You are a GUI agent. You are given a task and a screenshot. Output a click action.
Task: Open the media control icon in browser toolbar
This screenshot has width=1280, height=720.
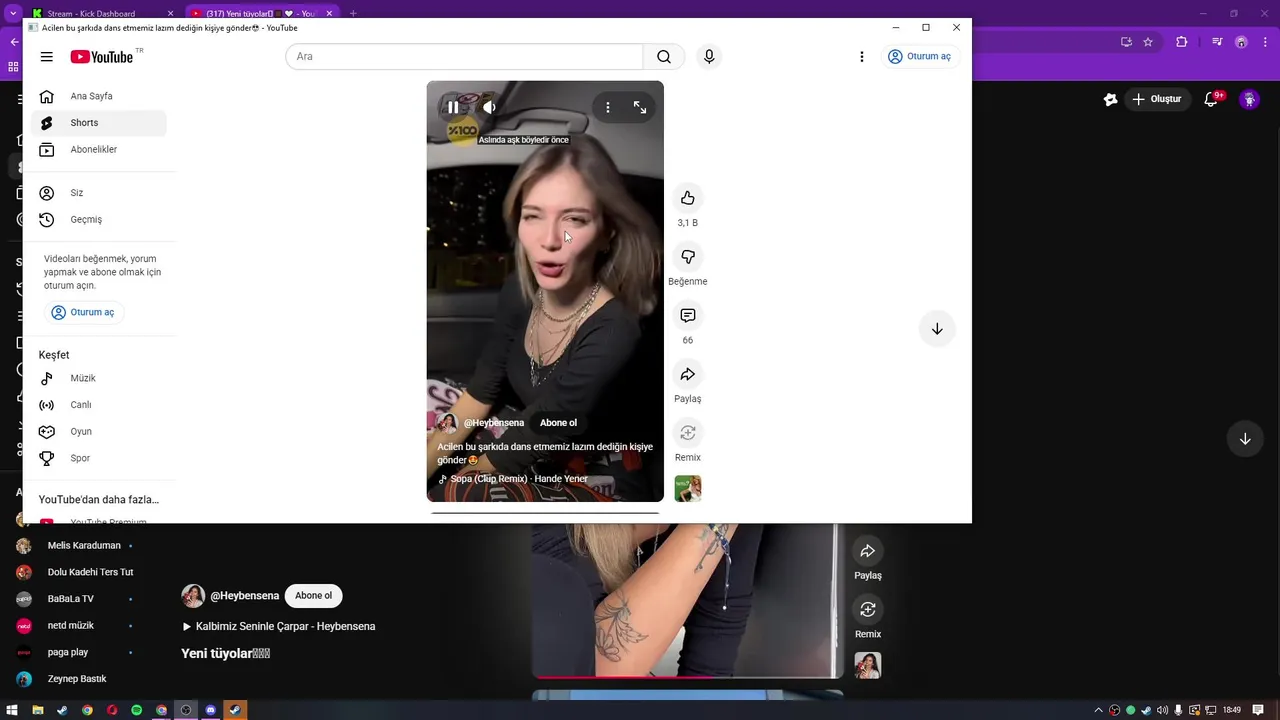(1217, 42)
